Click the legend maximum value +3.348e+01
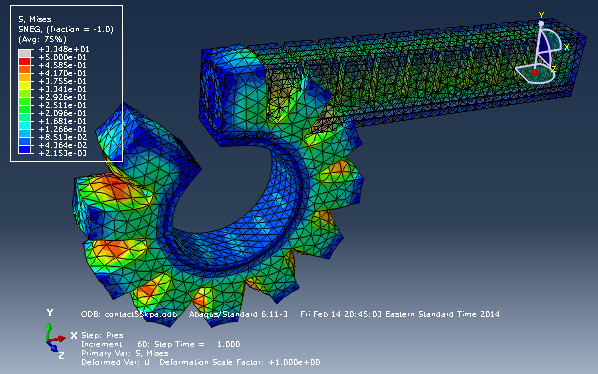The image size is (598, 374). coord(64,49)
